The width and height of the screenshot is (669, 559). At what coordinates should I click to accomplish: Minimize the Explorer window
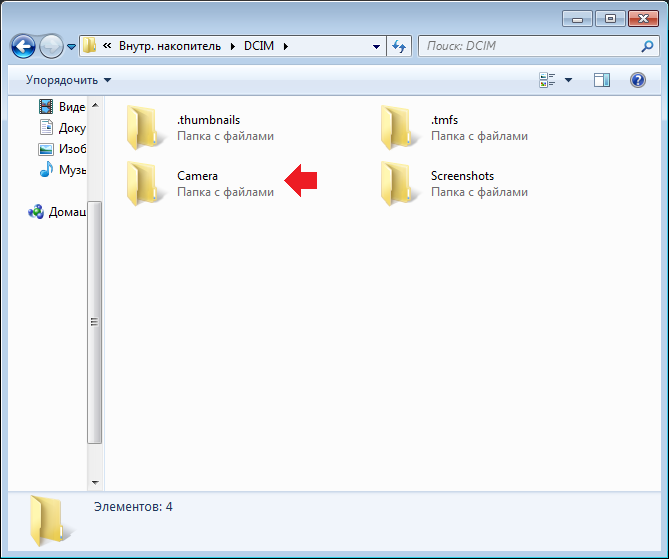[x=577, y=19]
